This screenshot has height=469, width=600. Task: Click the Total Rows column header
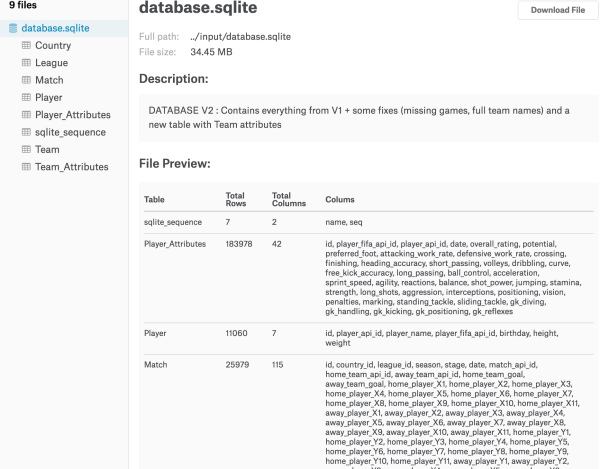[x=236, y=199]
